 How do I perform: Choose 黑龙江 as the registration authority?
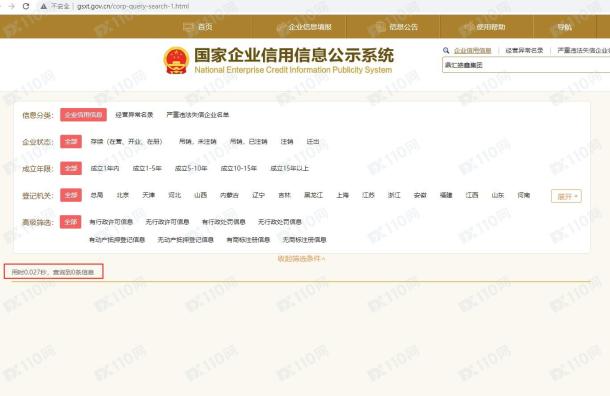pyautogui.click(x=313, y=195)
